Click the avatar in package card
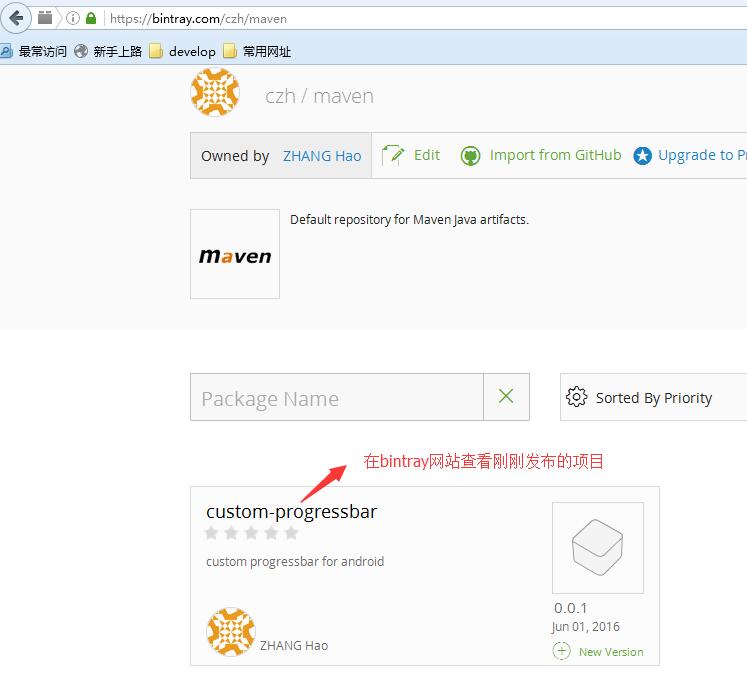Screen dimensions: 747x686 (231, 632)
